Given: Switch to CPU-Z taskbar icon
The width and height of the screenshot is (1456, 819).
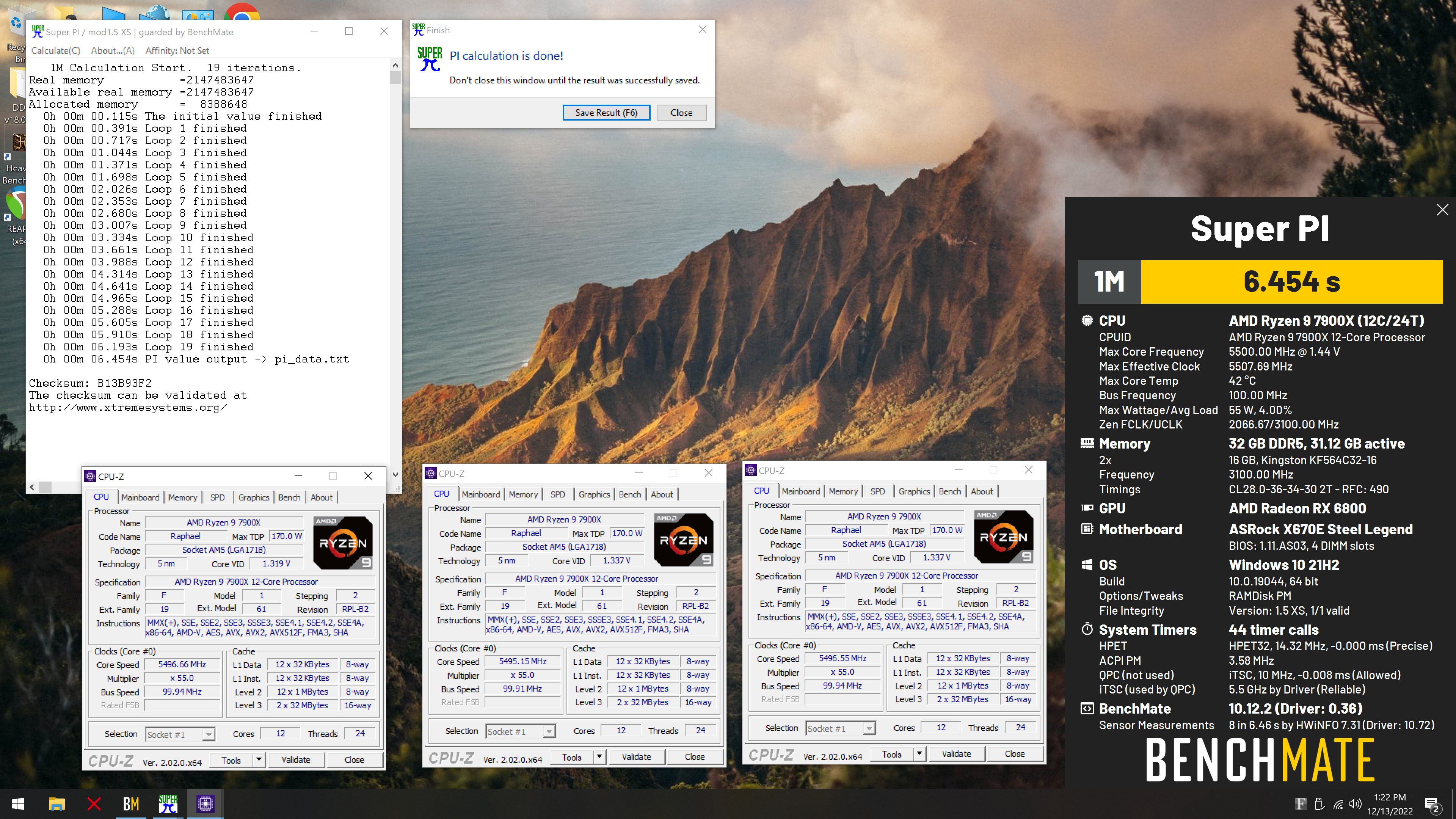Looking at the screenshot, I should pyautogui.click(x=205, y=804).
